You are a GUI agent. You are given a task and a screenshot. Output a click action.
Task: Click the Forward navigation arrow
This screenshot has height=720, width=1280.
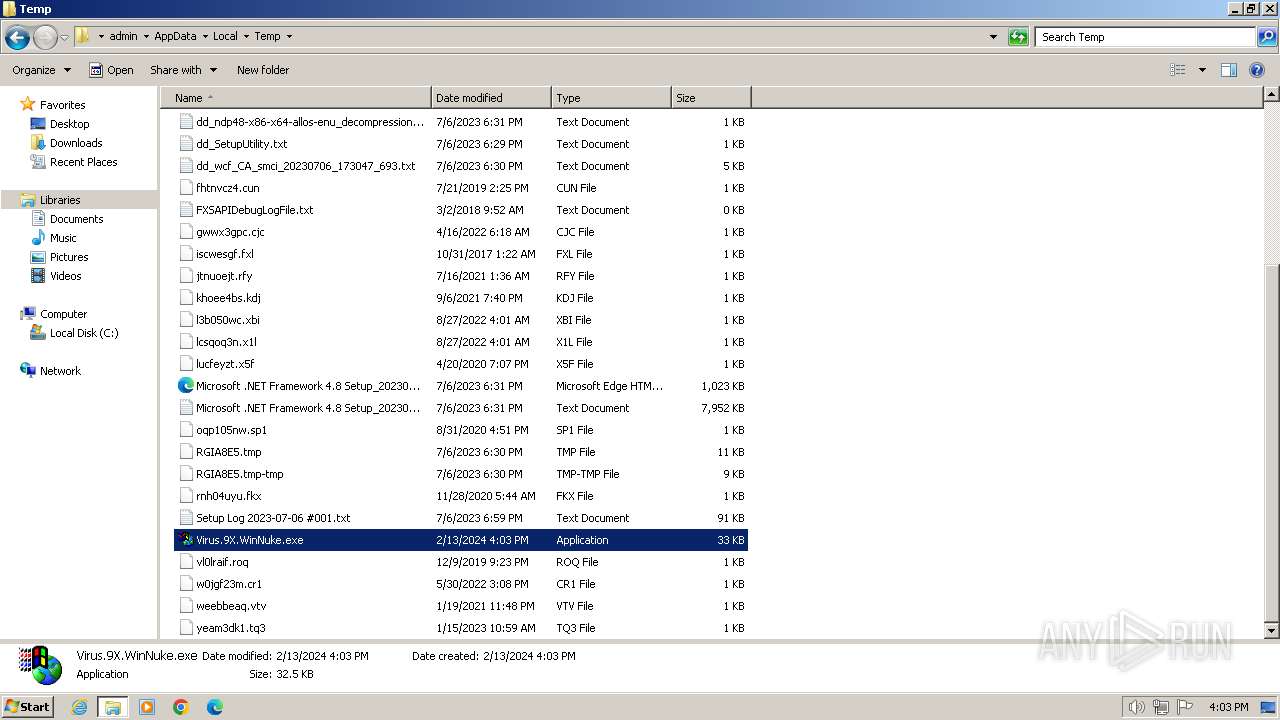pyautogui.click(x=45, y=38)
